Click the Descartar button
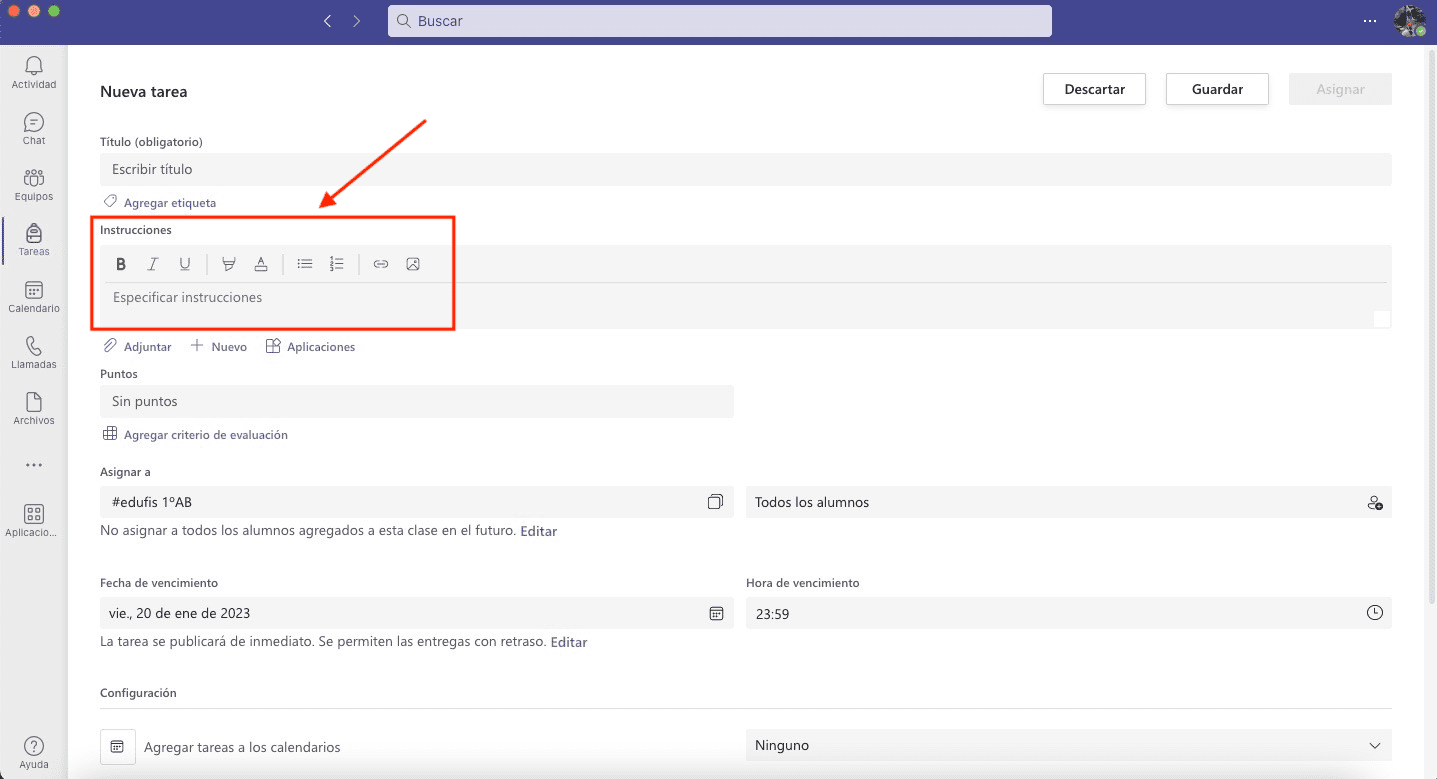Screen dimensions: 1437x779 click(1094, 89)
